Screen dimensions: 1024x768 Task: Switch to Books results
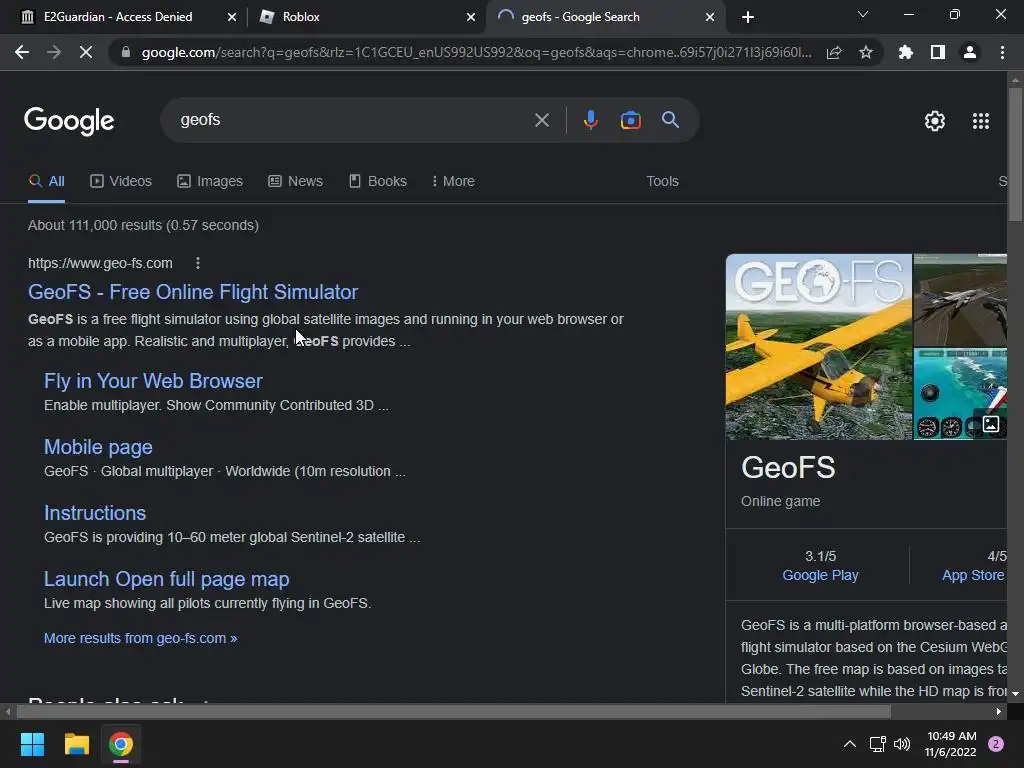tap(377, 182)
